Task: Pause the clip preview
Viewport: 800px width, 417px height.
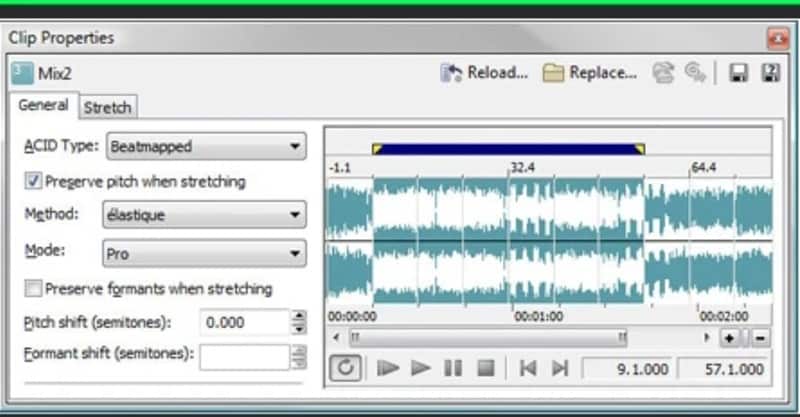Action: [453, 367]
